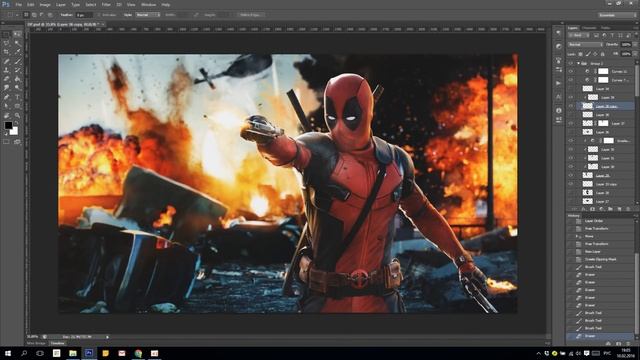Switch to the Channels tab
640x360 pixels.
click(589, 28)
